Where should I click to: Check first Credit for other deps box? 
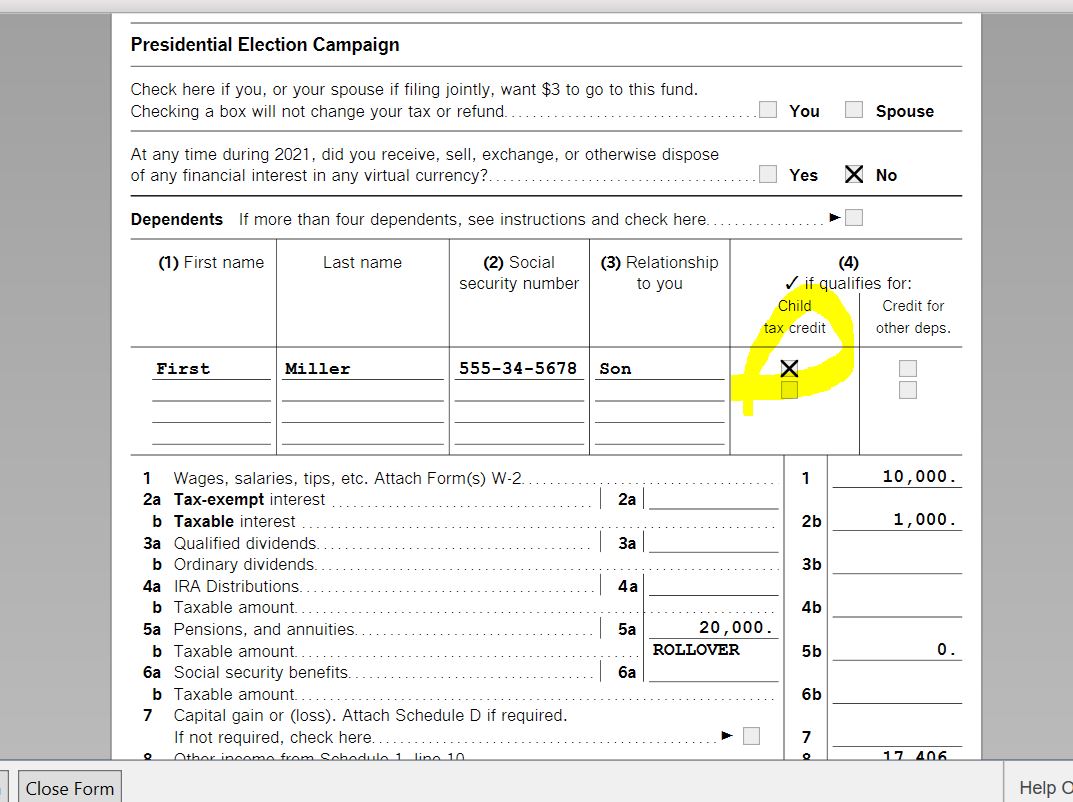click(x=907, y=369)
